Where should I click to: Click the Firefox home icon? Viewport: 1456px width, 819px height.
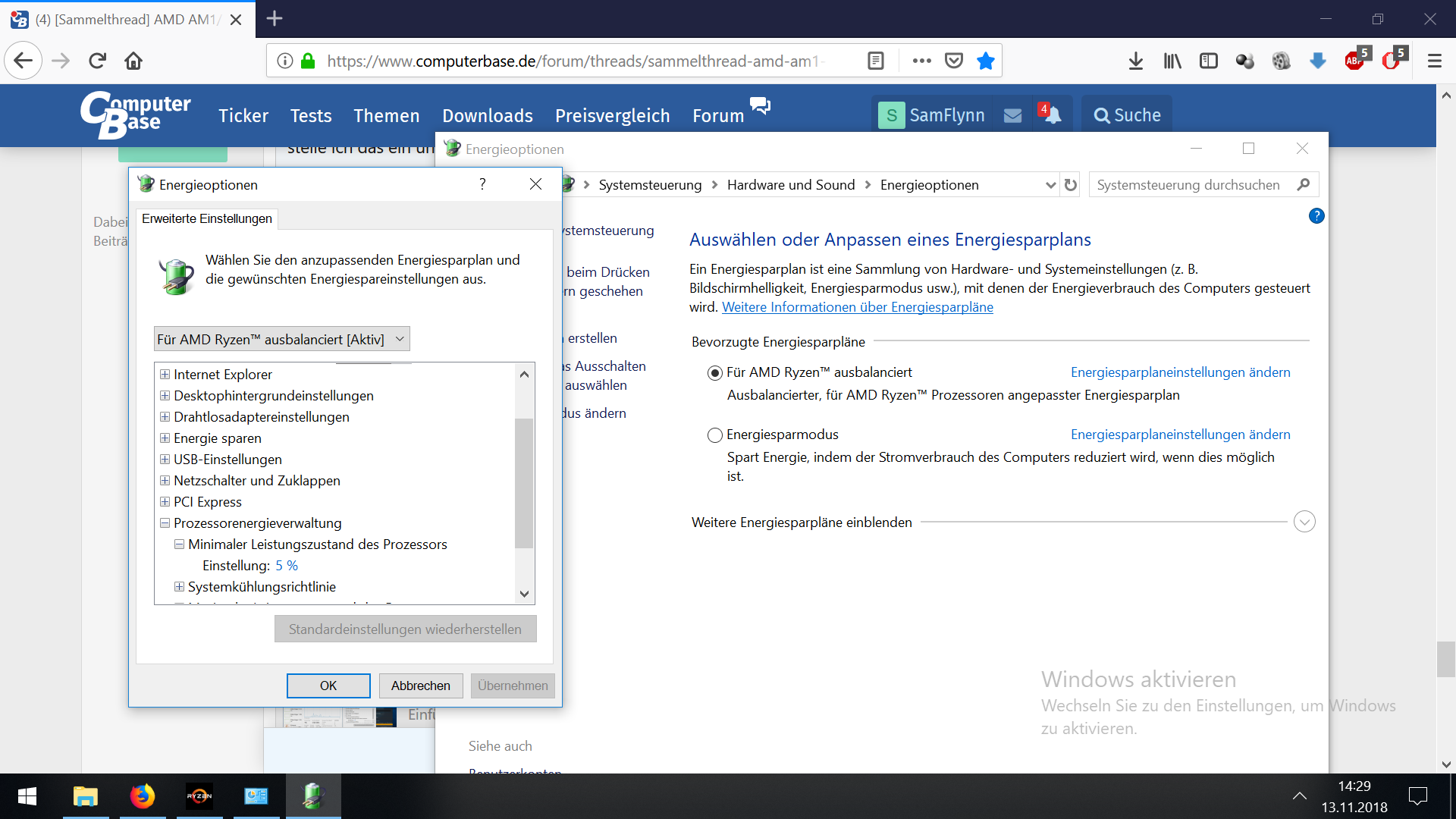click(133, 61)
